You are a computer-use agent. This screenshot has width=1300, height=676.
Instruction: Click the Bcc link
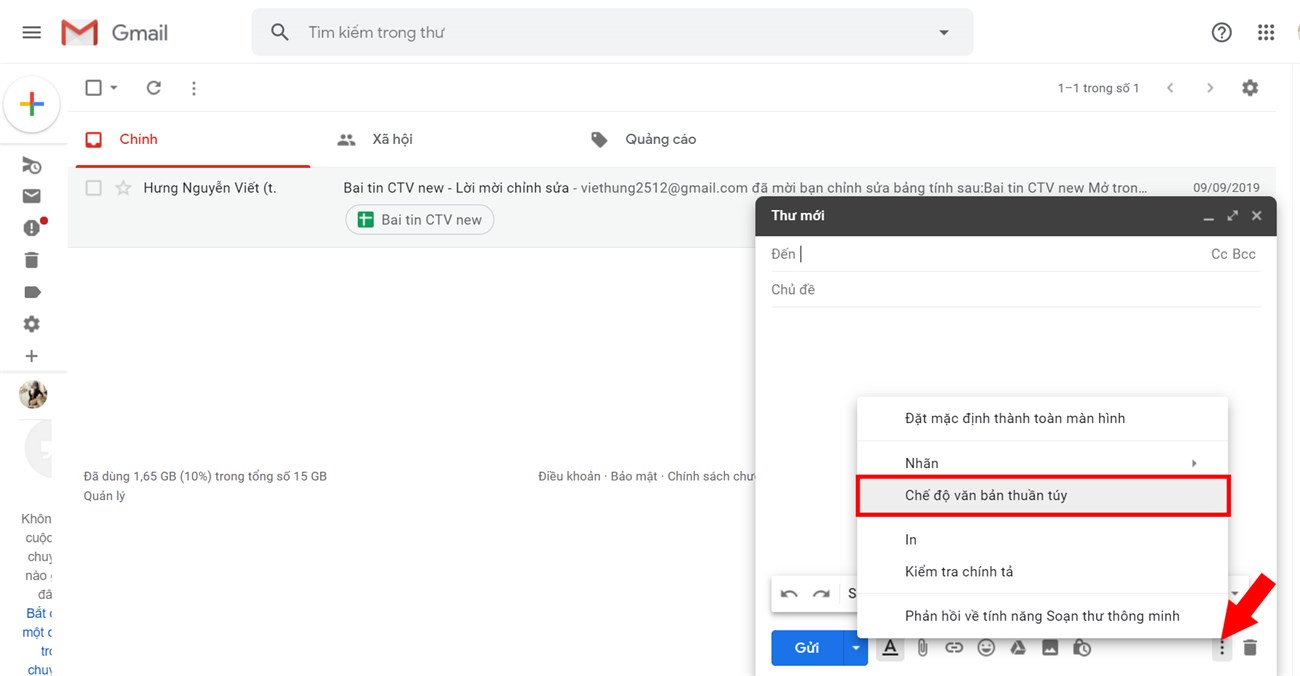tap(1244, 254)
